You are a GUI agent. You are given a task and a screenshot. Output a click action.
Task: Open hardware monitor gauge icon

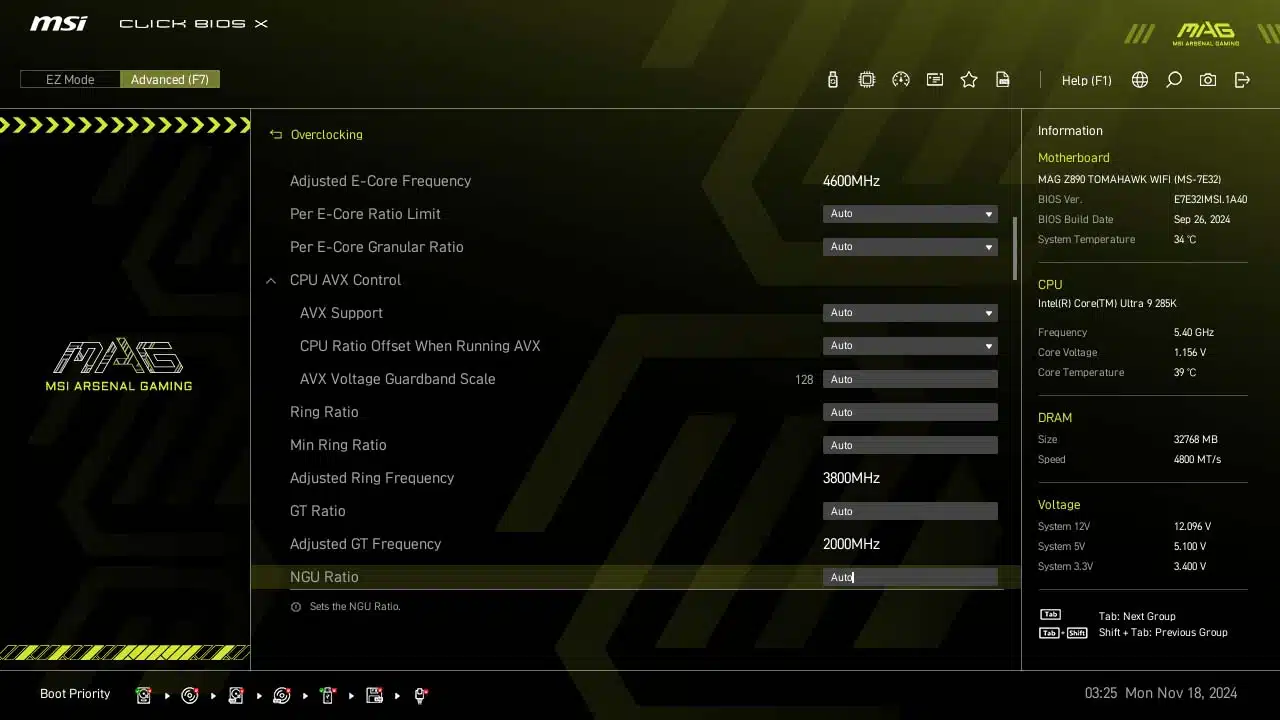[901, 80]
